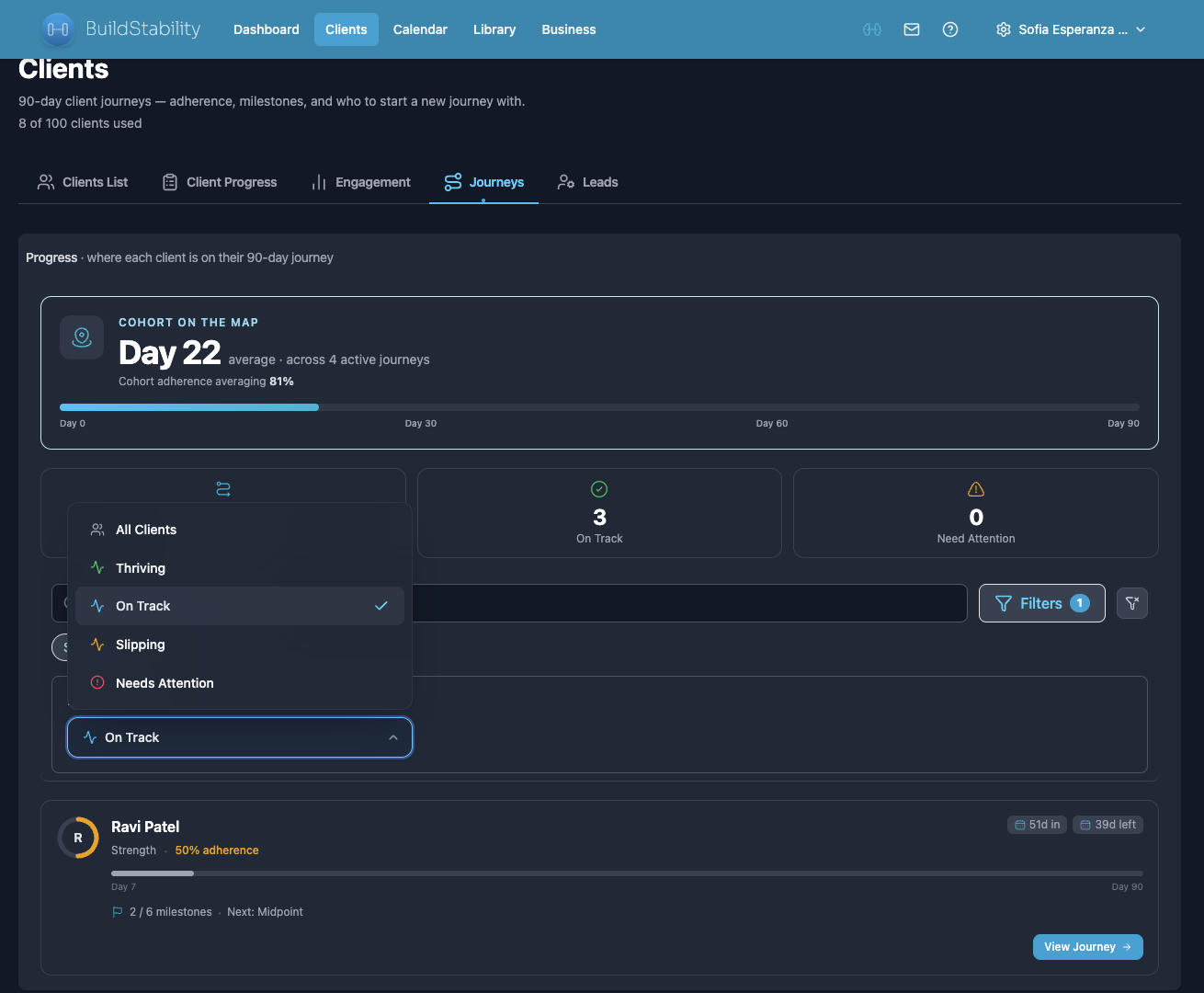Viewport: 1204px width, 993px height.
Task: Choose the Slipping filter option
Action: click(x=140, y=645)
